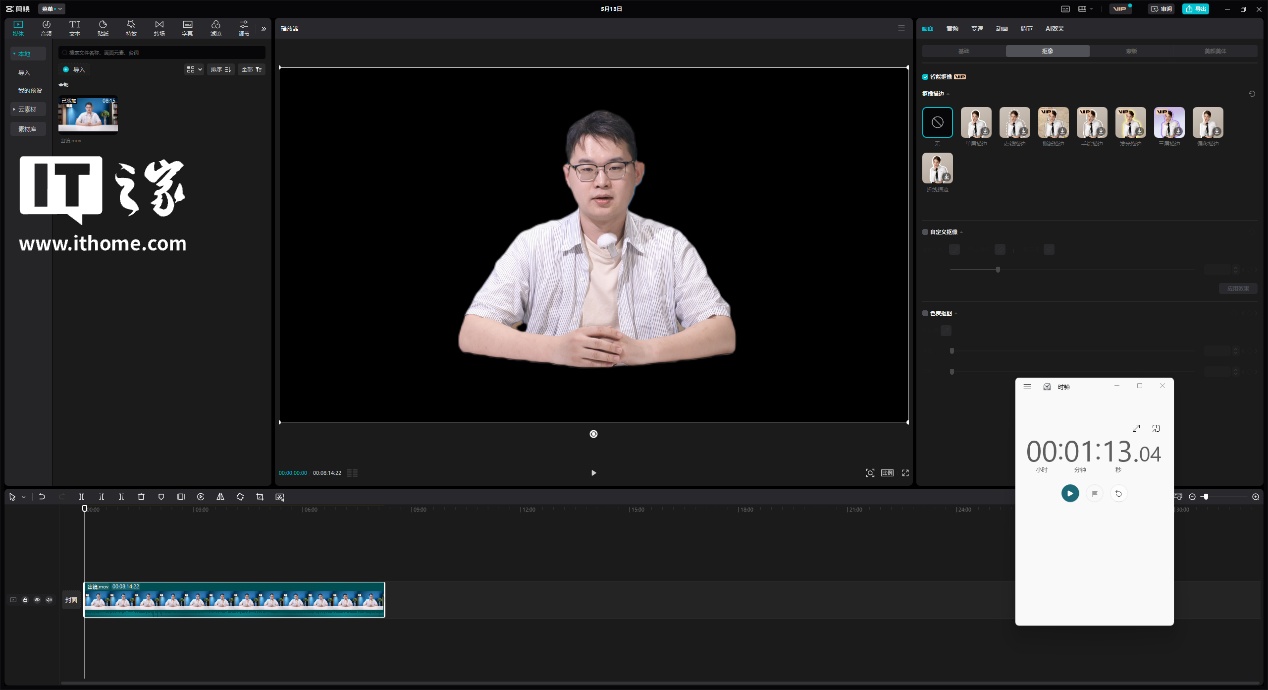Click the undo arrow in timeline toolbar
Image resolution: width=1268 pixels, height=690 pixels.
42,497
